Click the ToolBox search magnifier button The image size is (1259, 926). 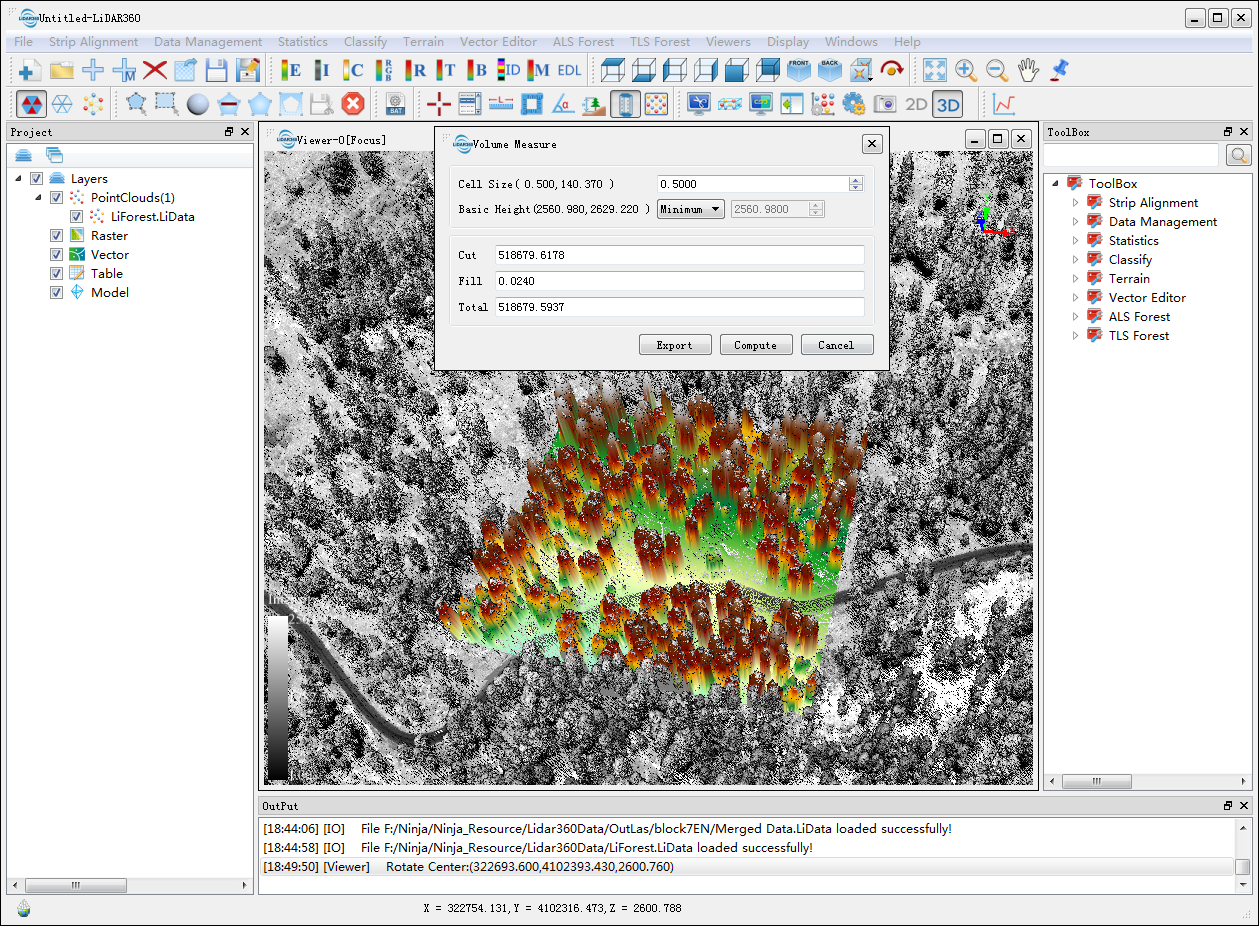point(1238,155)
